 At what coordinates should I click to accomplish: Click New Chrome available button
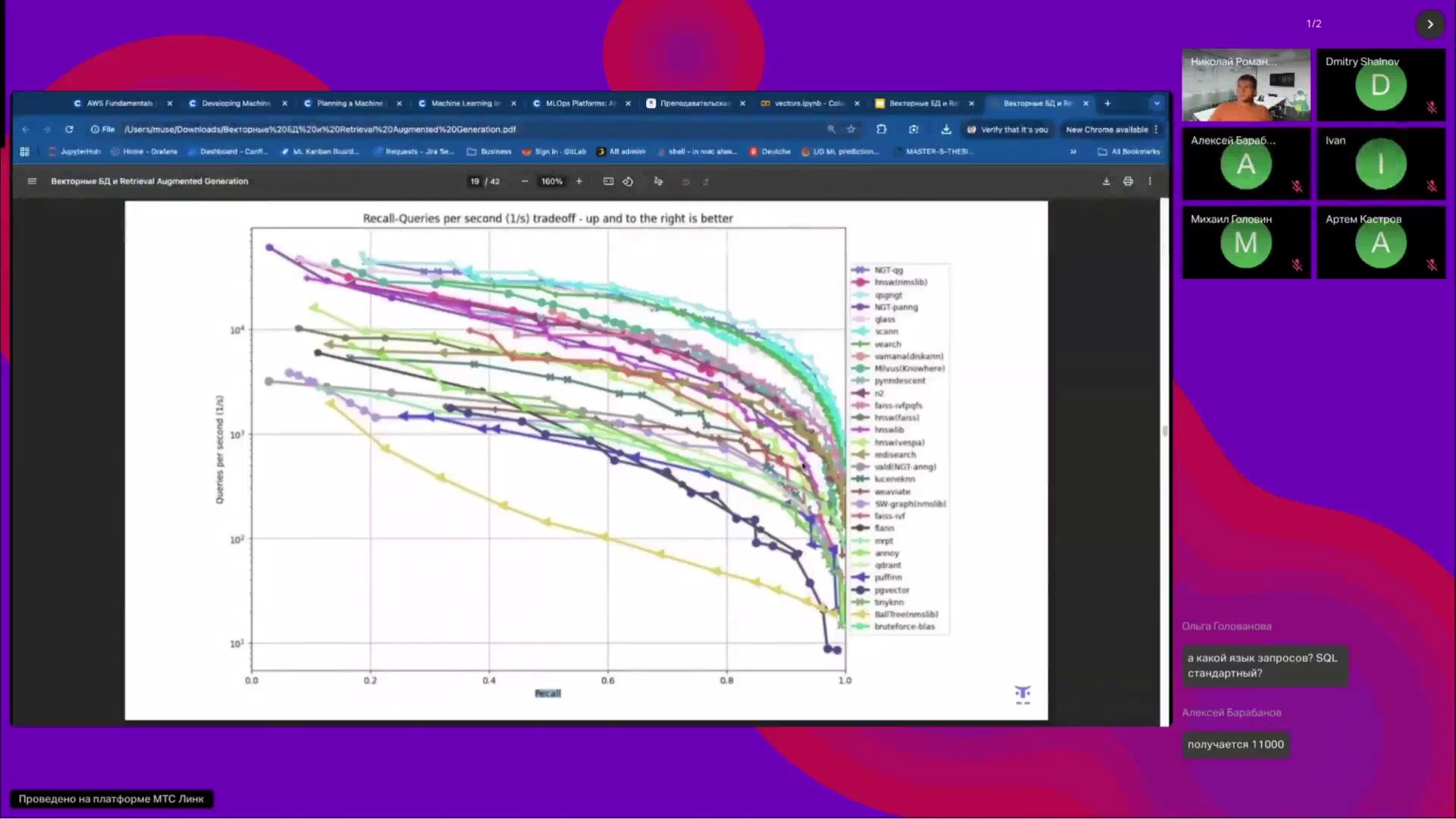tap(1106, 130)
